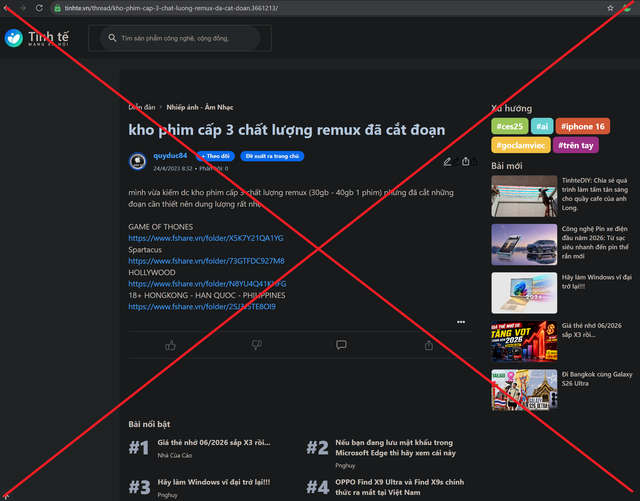Click the Xu hướng heading

(511, 108)
